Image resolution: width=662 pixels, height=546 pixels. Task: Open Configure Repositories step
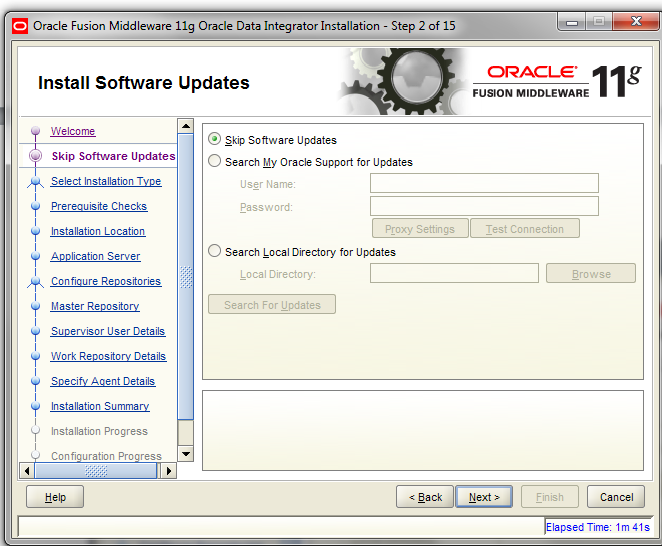tap(106, 281)
